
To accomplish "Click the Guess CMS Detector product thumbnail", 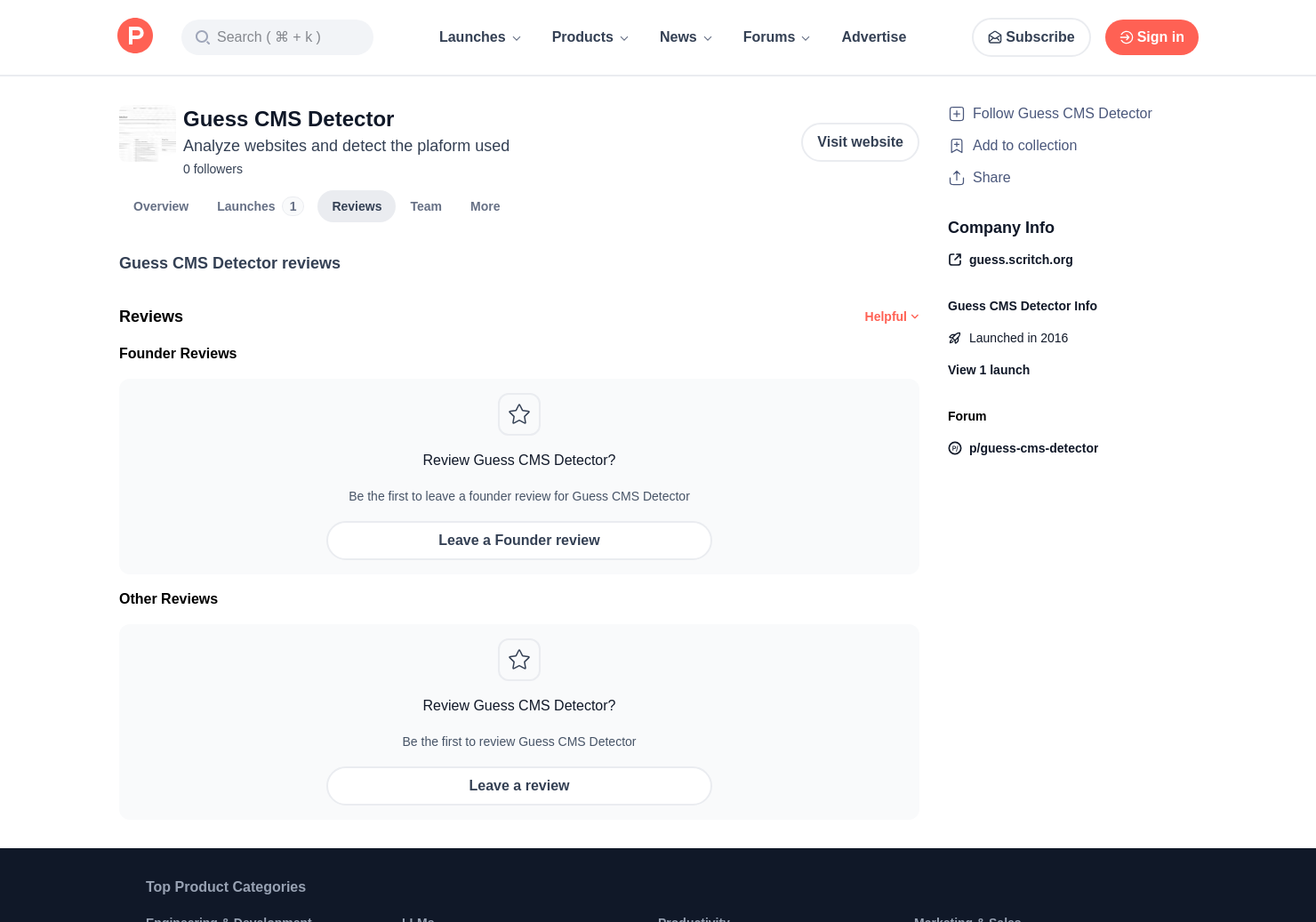I will [x=148, y=134].
